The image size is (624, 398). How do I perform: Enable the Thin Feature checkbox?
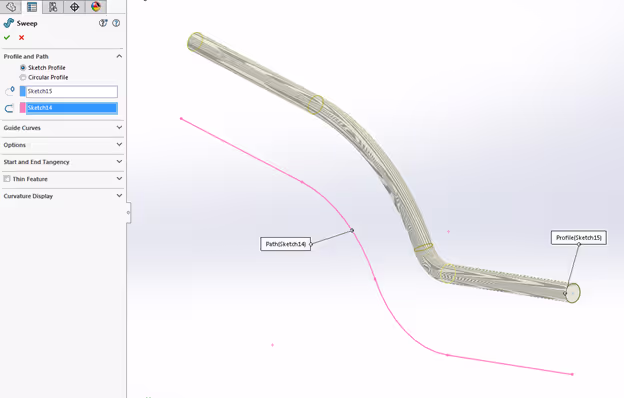pyautogui.click(x=7, y=179)
